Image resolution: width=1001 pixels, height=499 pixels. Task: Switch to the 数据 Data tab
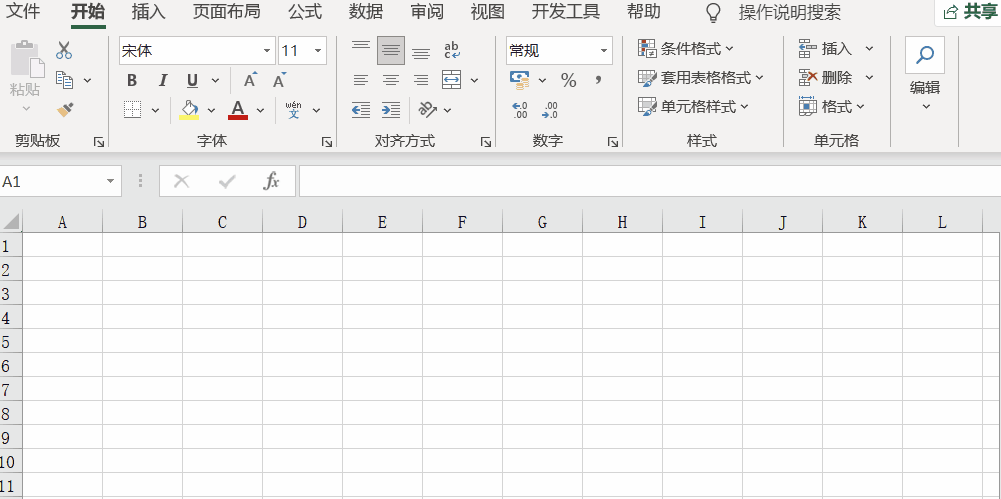(x=366, y=11)
